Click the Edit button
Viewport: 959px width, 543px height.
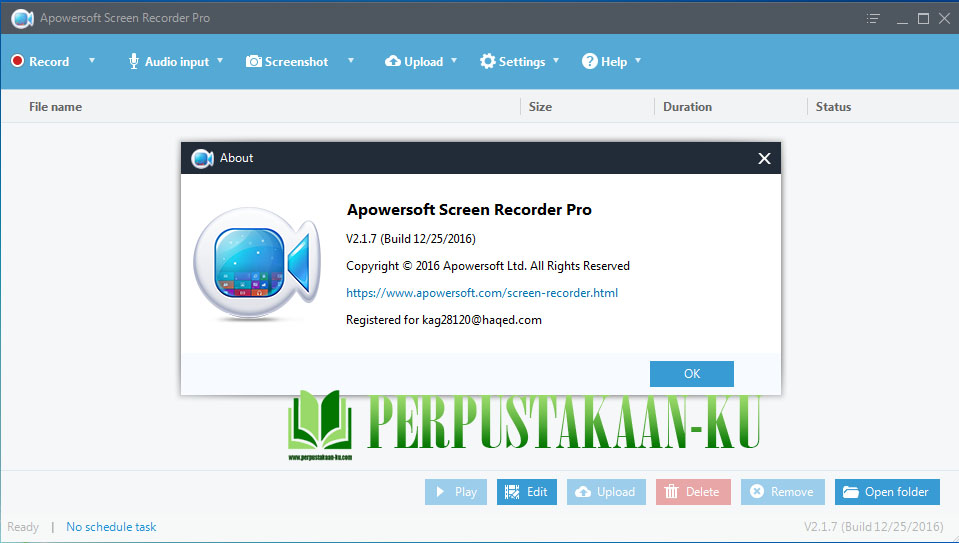527,492
